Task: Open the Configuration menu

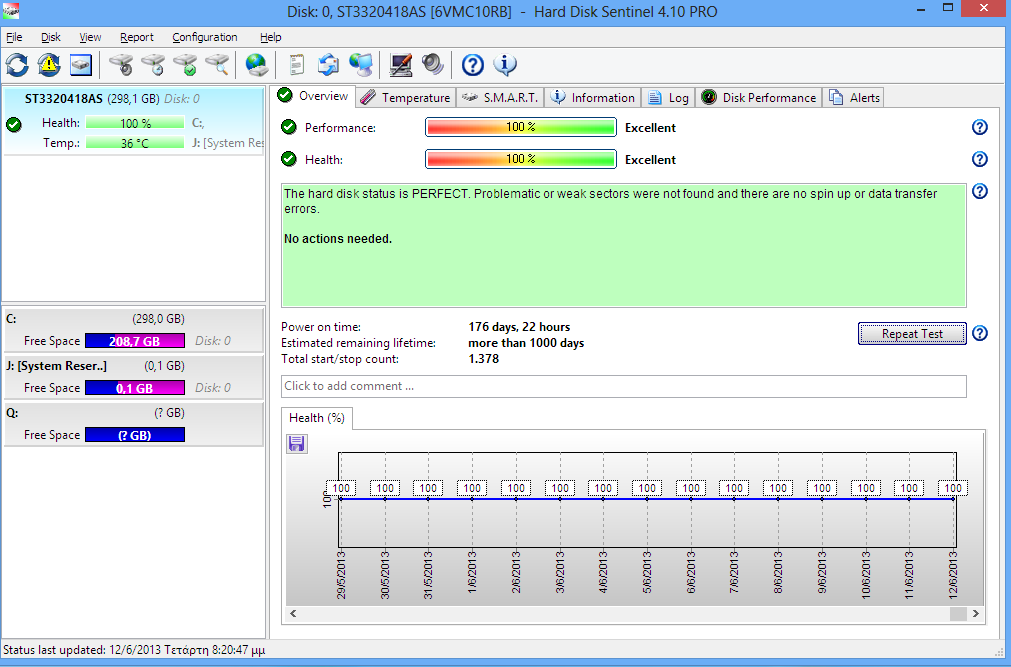Action: point(204,37)
